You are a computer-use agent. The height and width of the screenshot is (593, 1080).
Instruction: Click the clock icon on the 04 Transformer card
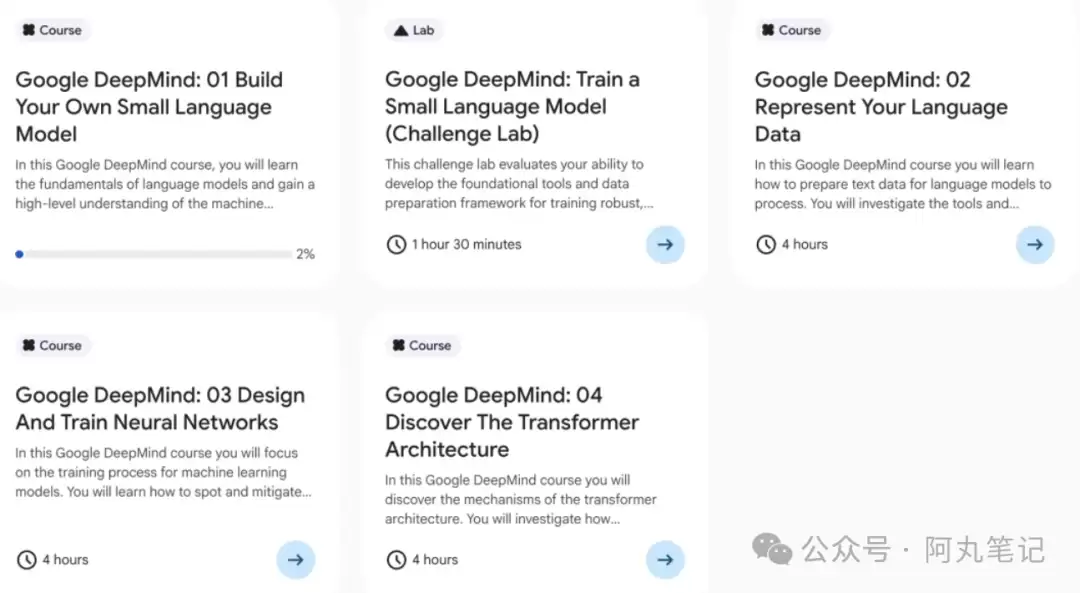396,560
